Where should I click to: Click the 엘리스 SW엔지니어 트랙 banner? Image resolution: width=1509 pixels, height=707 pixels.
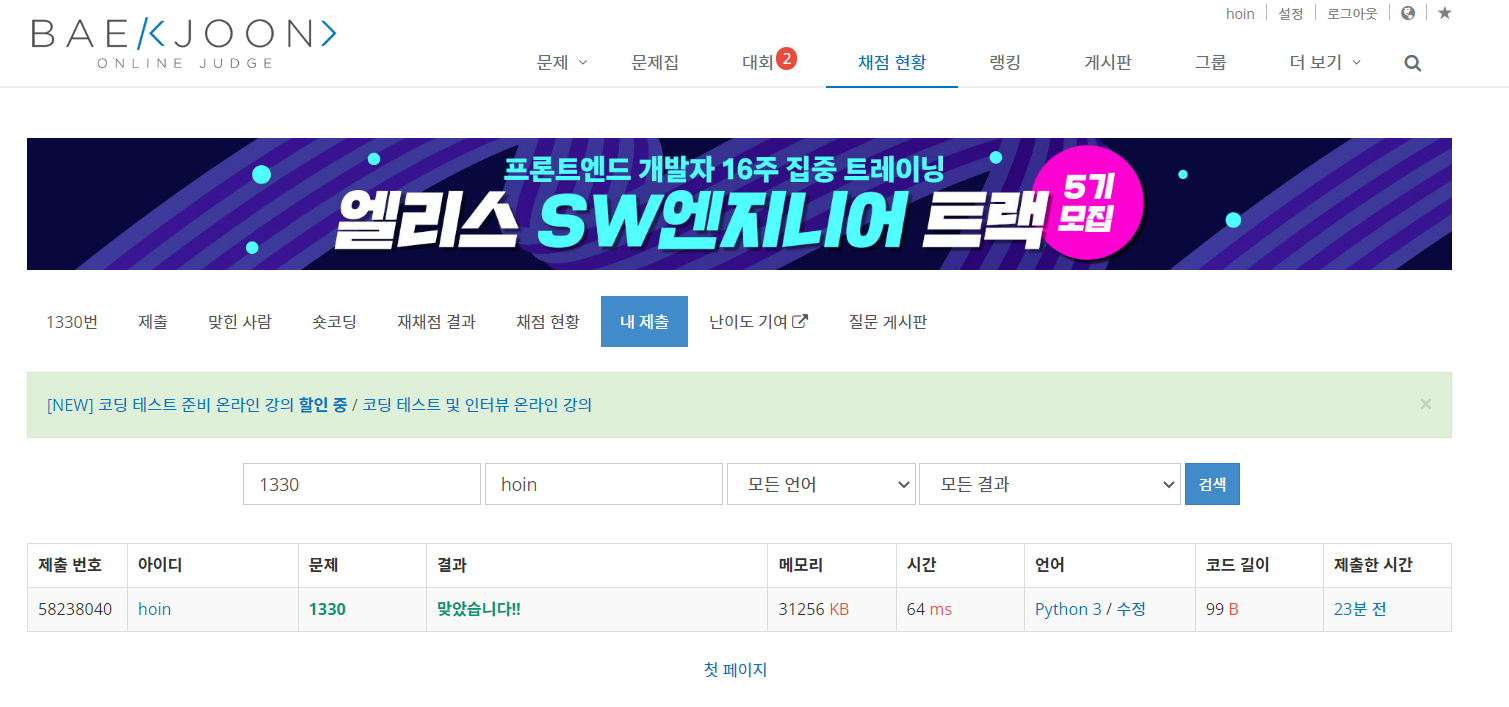click(x=739, y=204)
